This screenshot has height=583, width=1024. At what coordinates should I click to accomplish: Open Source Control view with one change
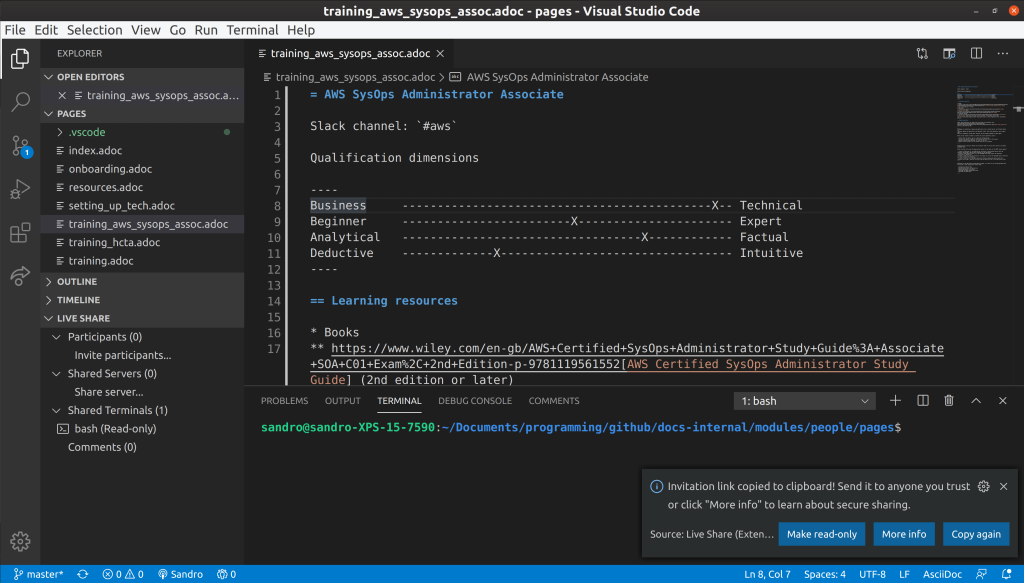(20, 146)
